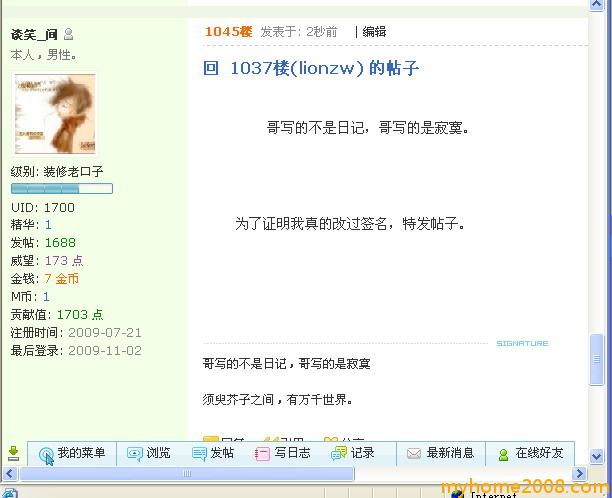
Task: Click the 记录 chat bubbles icon
Action: pos(338,454)
